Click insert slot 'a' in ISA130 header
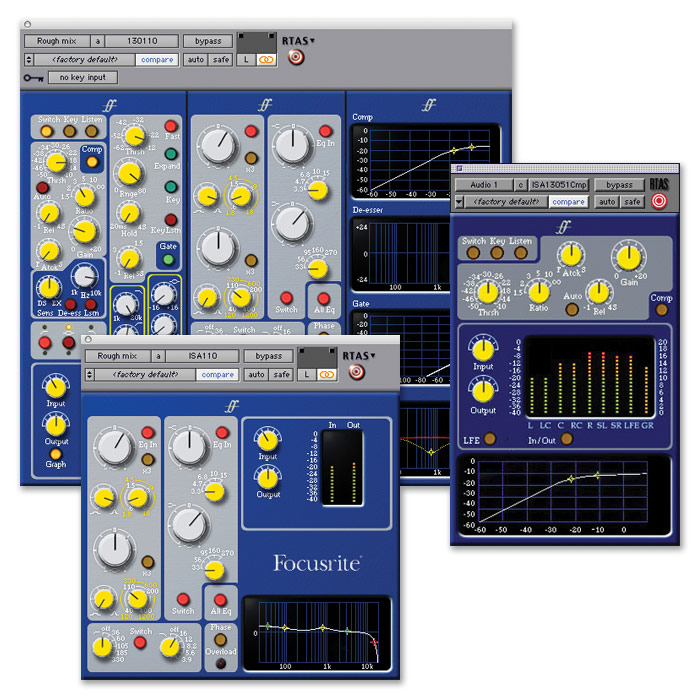700x700 pixels. (x=98, y=41)
